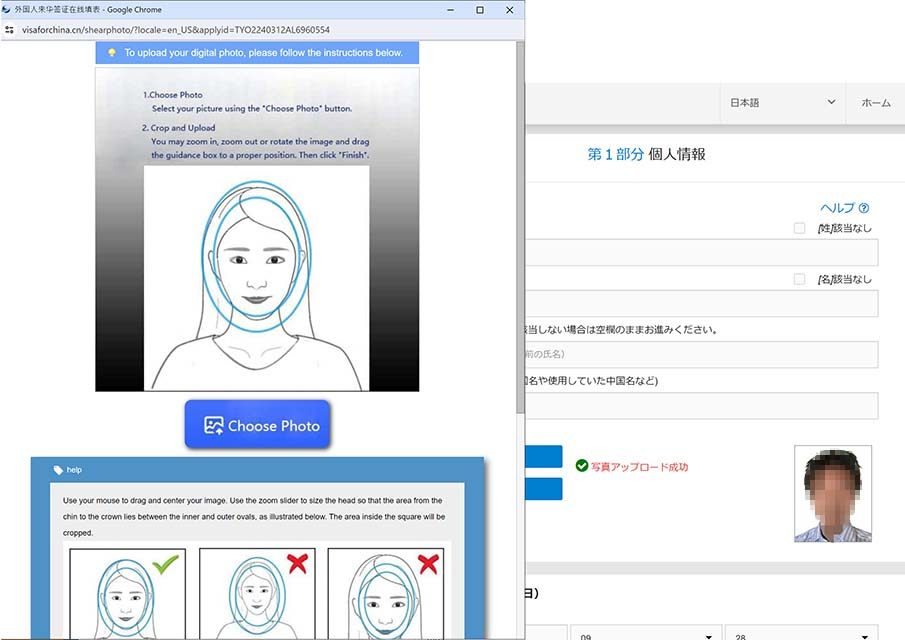This screenshot has height=640, width=905.
Task: Click the green check on correct example photo
Action: pyautogui.click(x=167, y=565)
